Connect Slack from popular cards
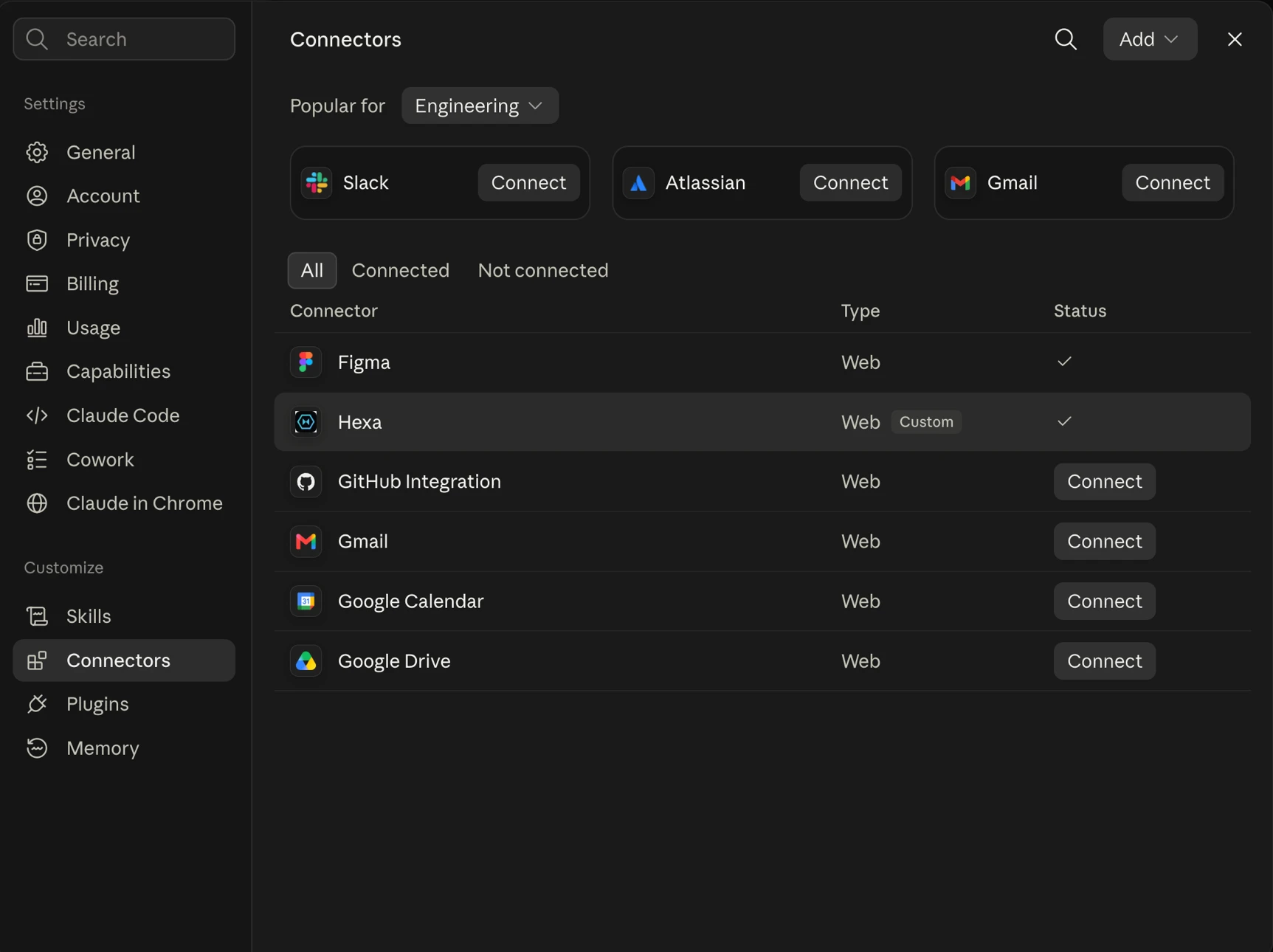The width and height of the screenshot is (1273, 952). click(528, 182)
